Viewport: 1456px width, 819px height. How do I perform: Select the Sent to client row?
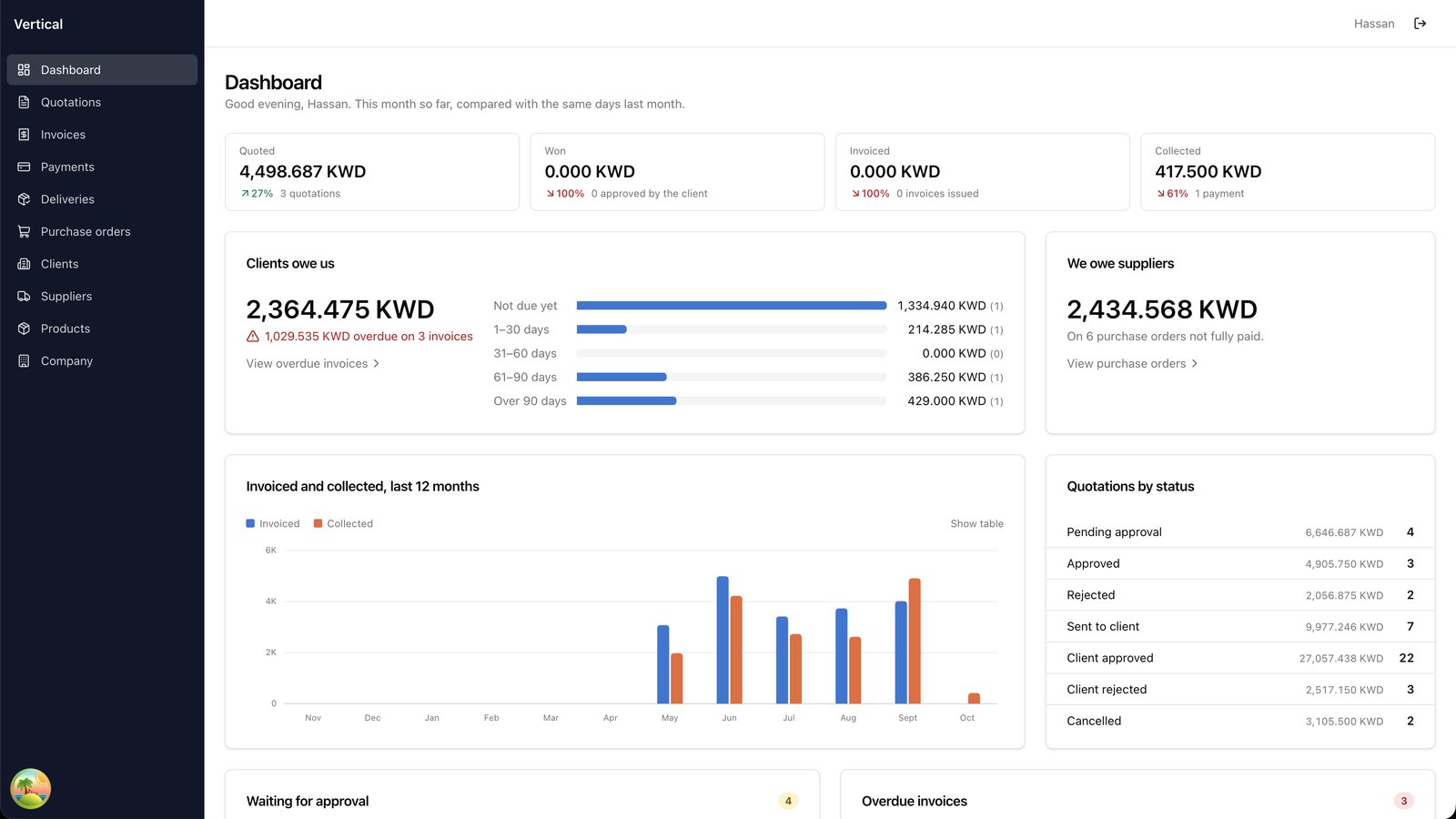(x=1240, y=627)
